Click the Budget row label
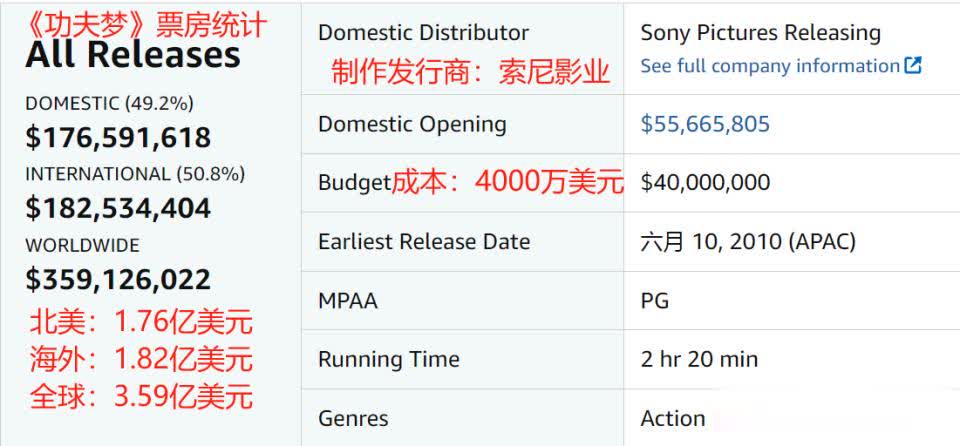This screenshot has height=446, width=960. point(354,183)
